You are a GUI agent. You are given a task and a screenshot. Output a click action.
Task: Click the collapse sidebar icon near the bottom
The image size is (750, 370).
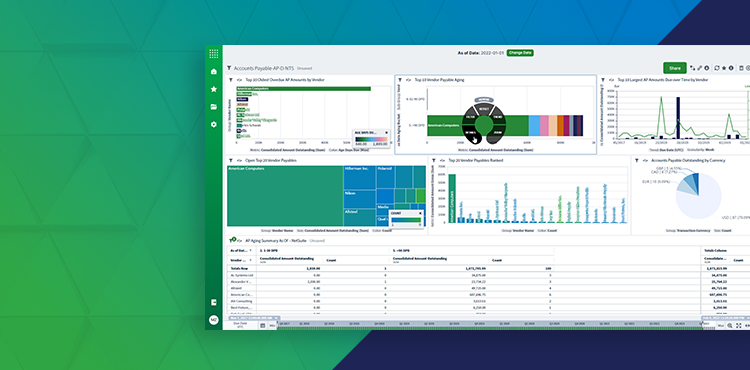214,302
